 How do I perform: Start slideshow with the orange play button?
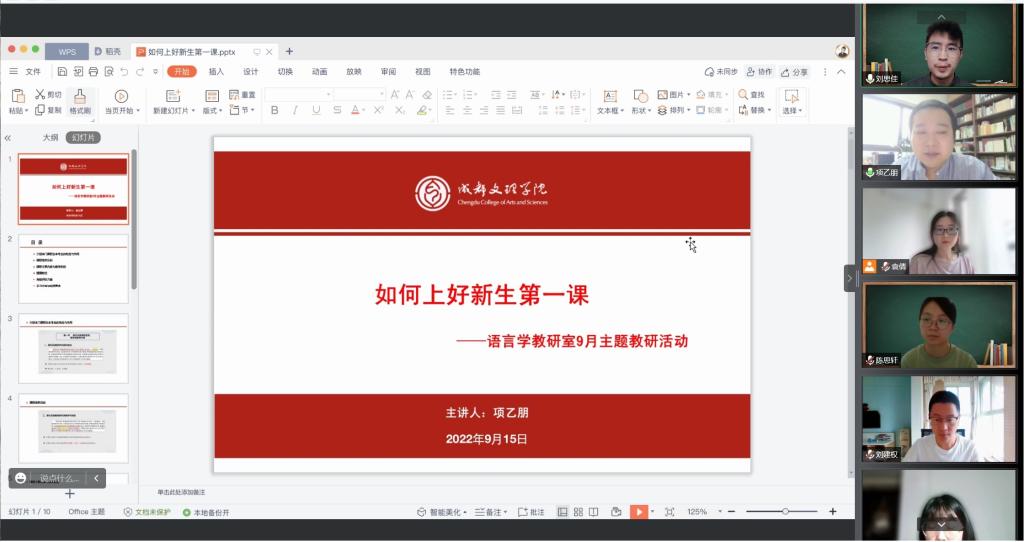pyautogui.click(x=638, y=512)
